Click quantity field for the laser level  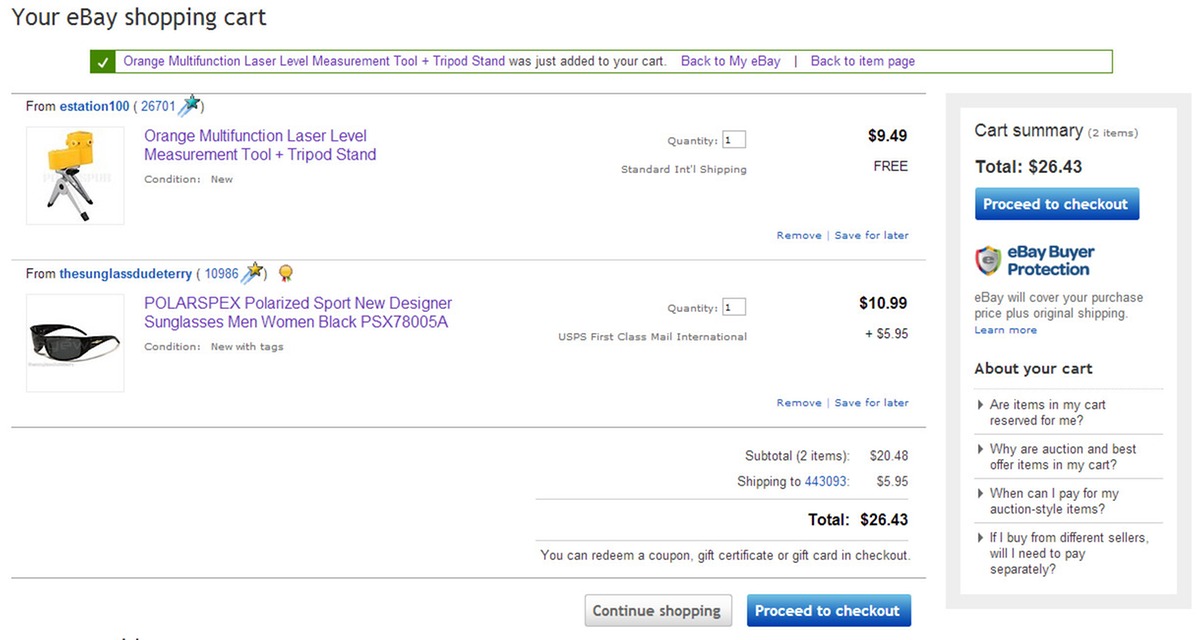(733, 140)
